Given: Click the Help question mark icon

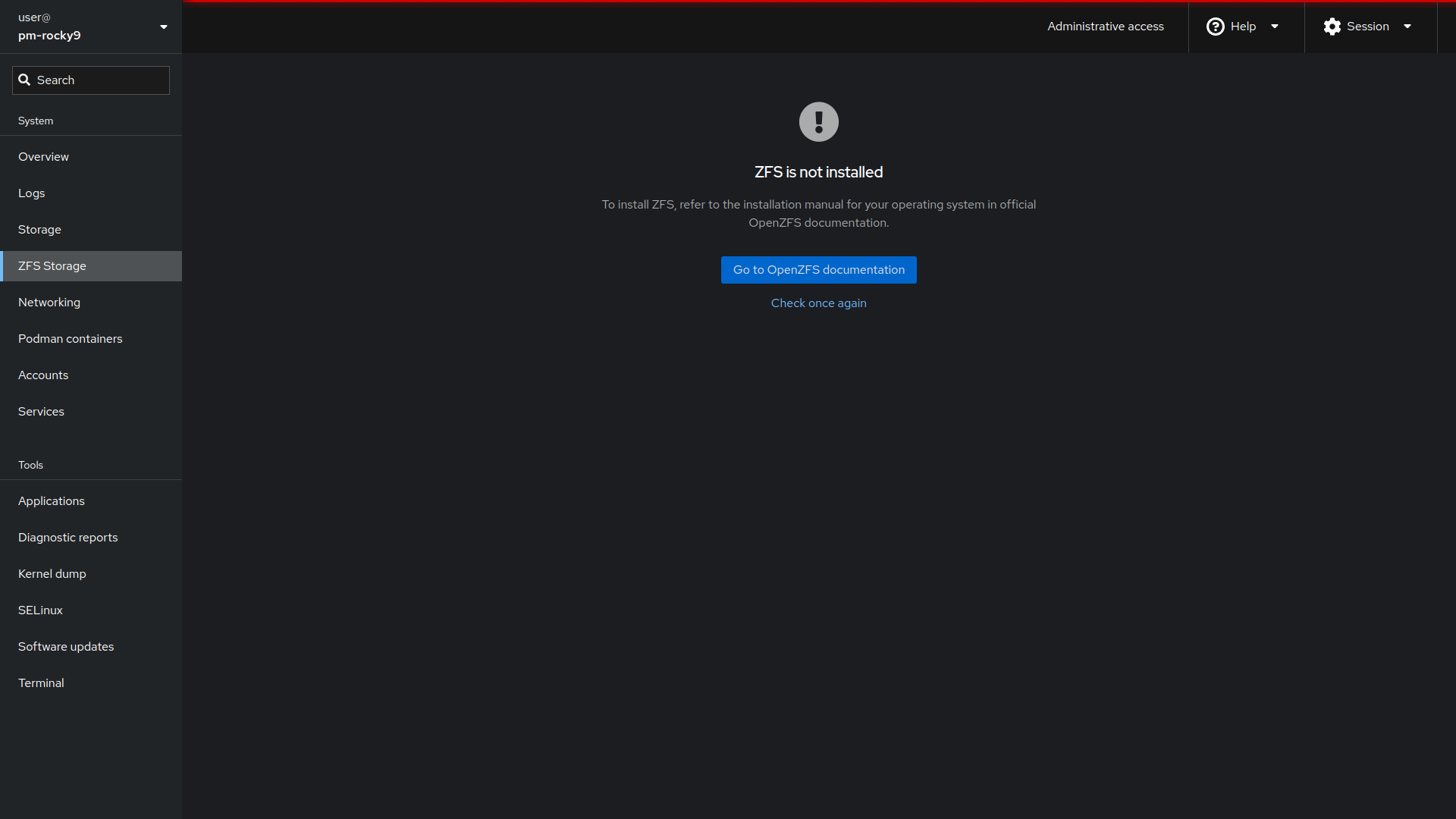Looking at the screenshot, I should coord(1215,27).
